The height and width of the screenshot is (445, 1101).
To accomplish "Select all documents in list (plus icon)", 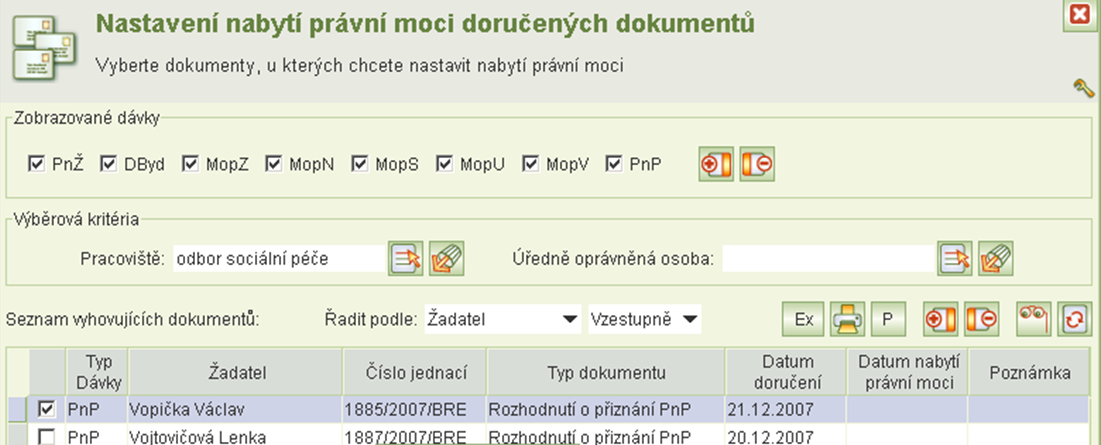I will pos(940,319).
